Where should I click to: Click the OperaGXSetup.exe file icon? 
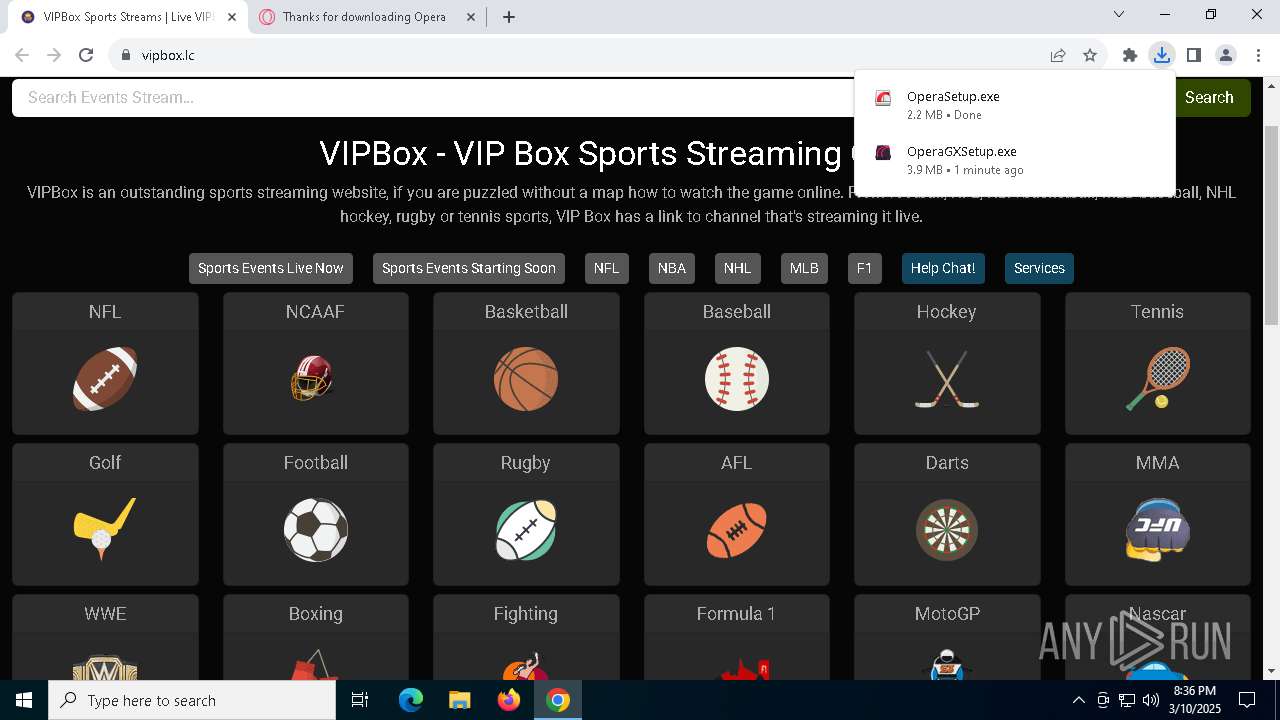[883, 153]
